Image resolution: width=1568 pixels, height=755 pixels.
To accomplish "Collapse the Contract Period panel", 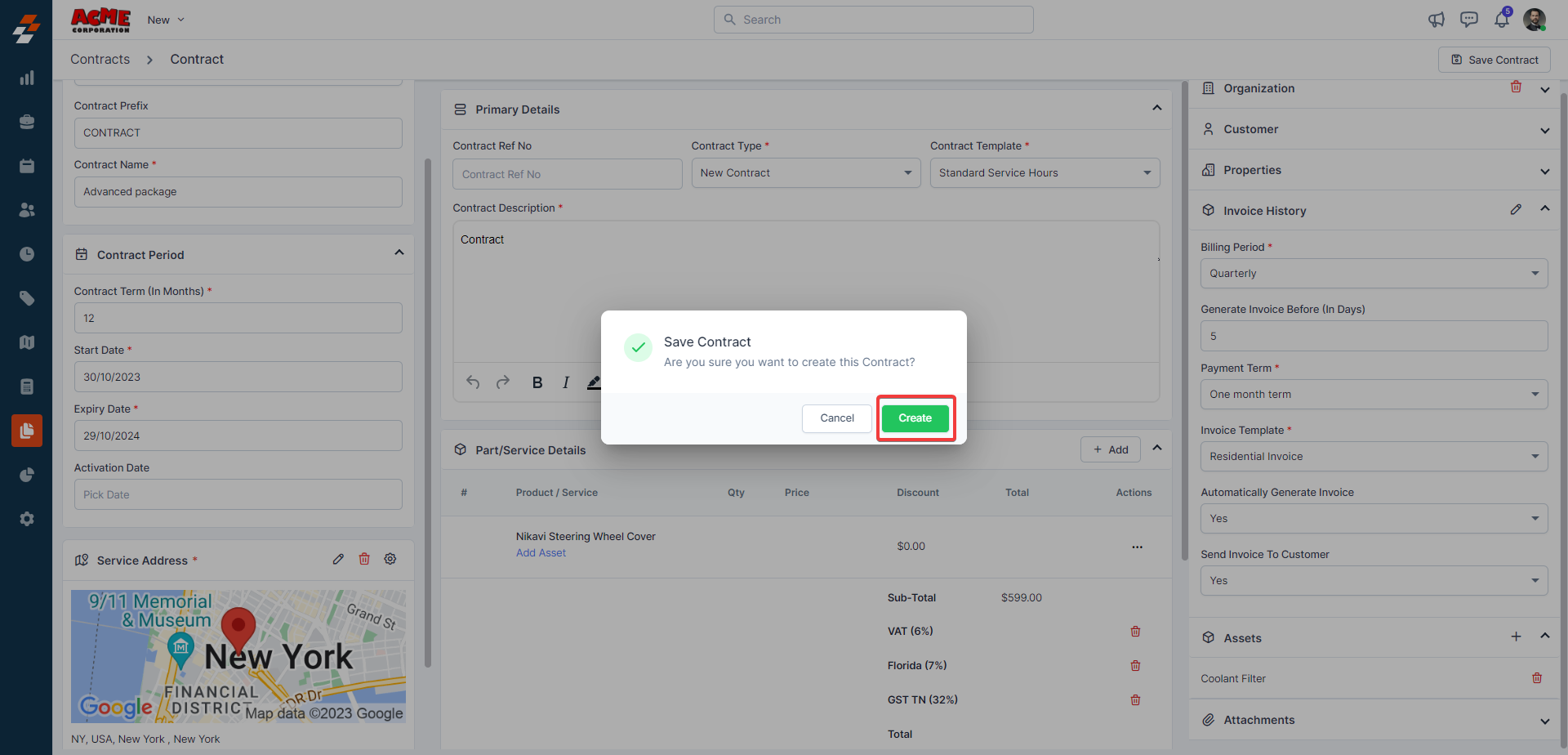I will [399, 253].
